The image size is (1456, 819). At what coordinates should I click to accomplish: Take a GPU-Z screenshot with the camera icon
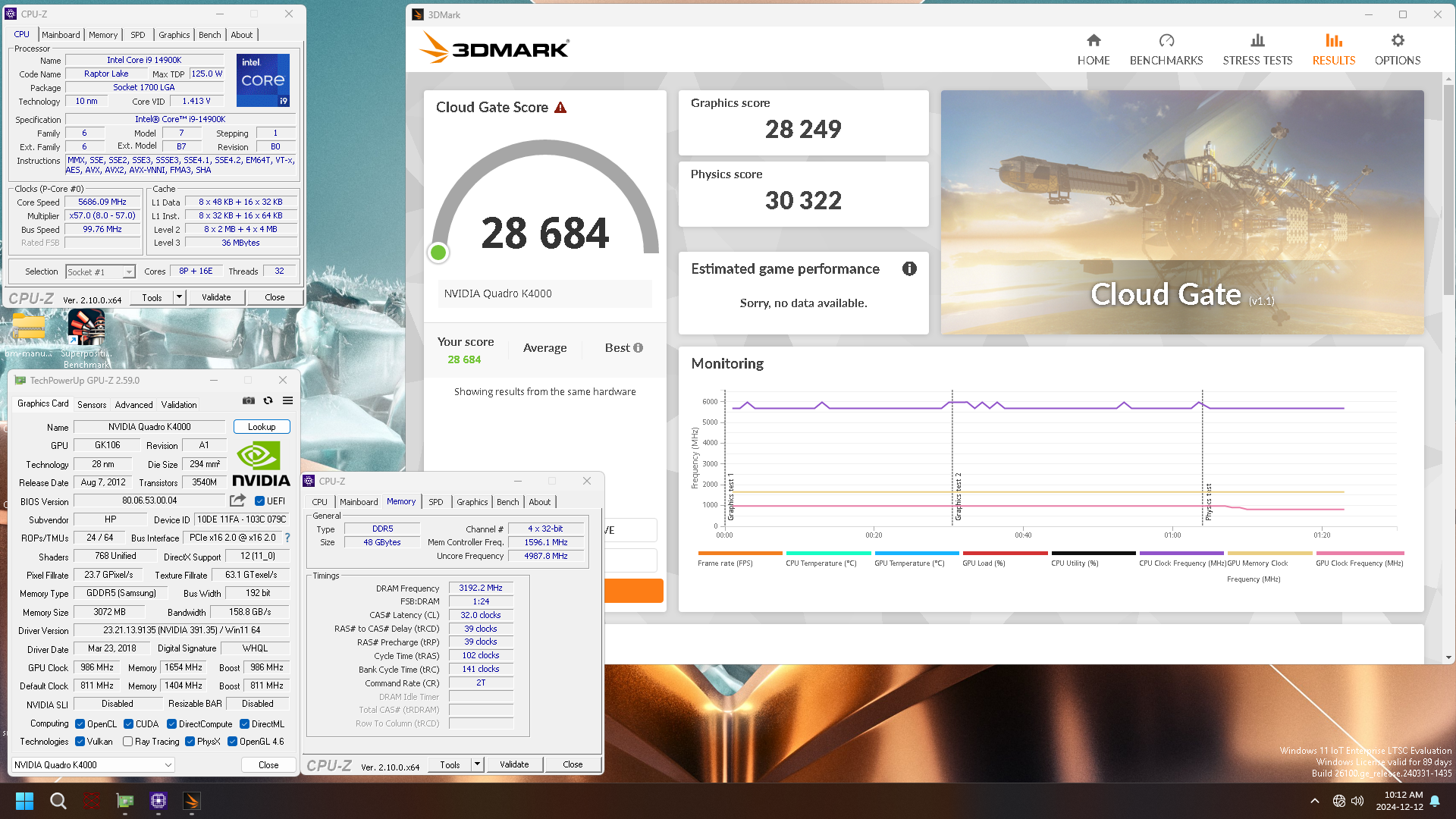coord(248,400)
